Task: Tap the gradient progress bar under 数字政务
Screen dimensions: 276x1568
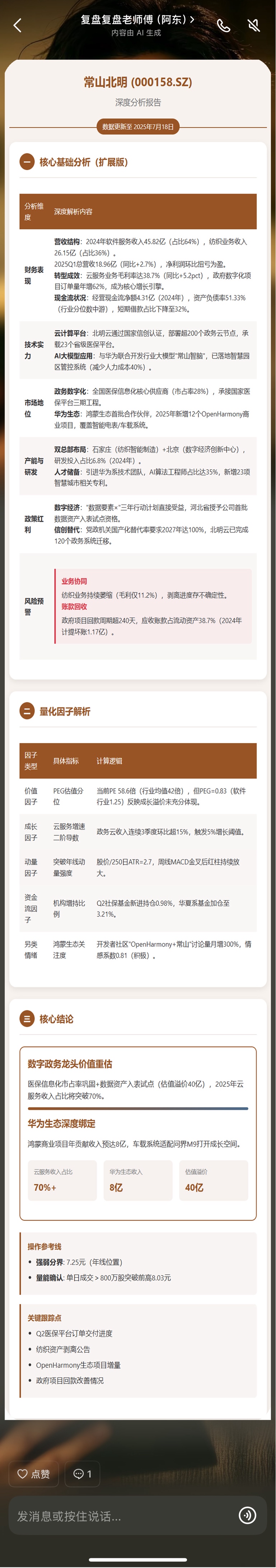Action: [x=138, y=1108]
